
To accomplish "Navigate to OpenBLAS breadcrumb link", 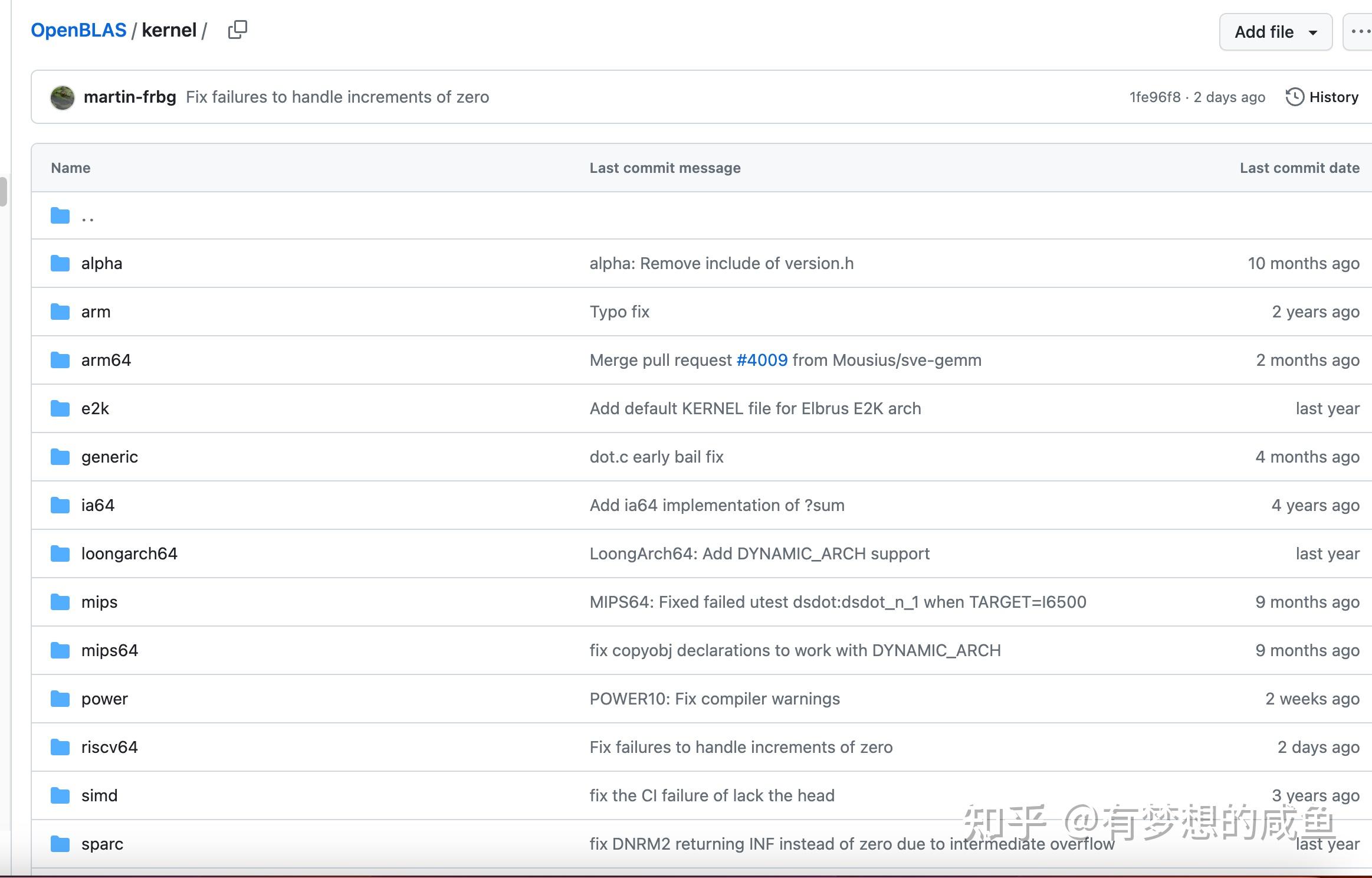I will point(78,30).
